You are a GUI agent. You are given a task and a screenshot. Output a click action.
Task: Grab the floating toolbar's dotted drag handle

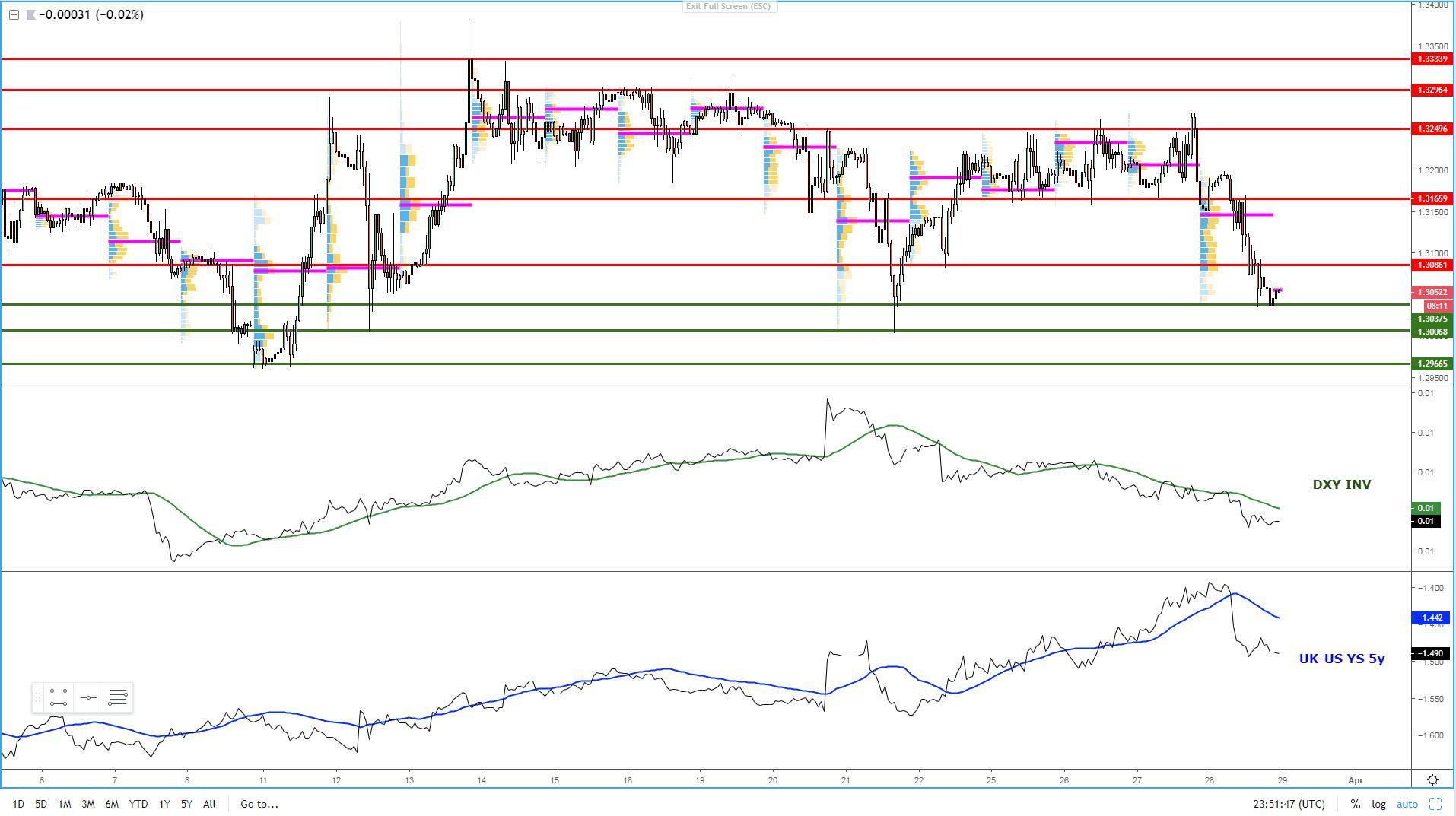click(38, 697)
